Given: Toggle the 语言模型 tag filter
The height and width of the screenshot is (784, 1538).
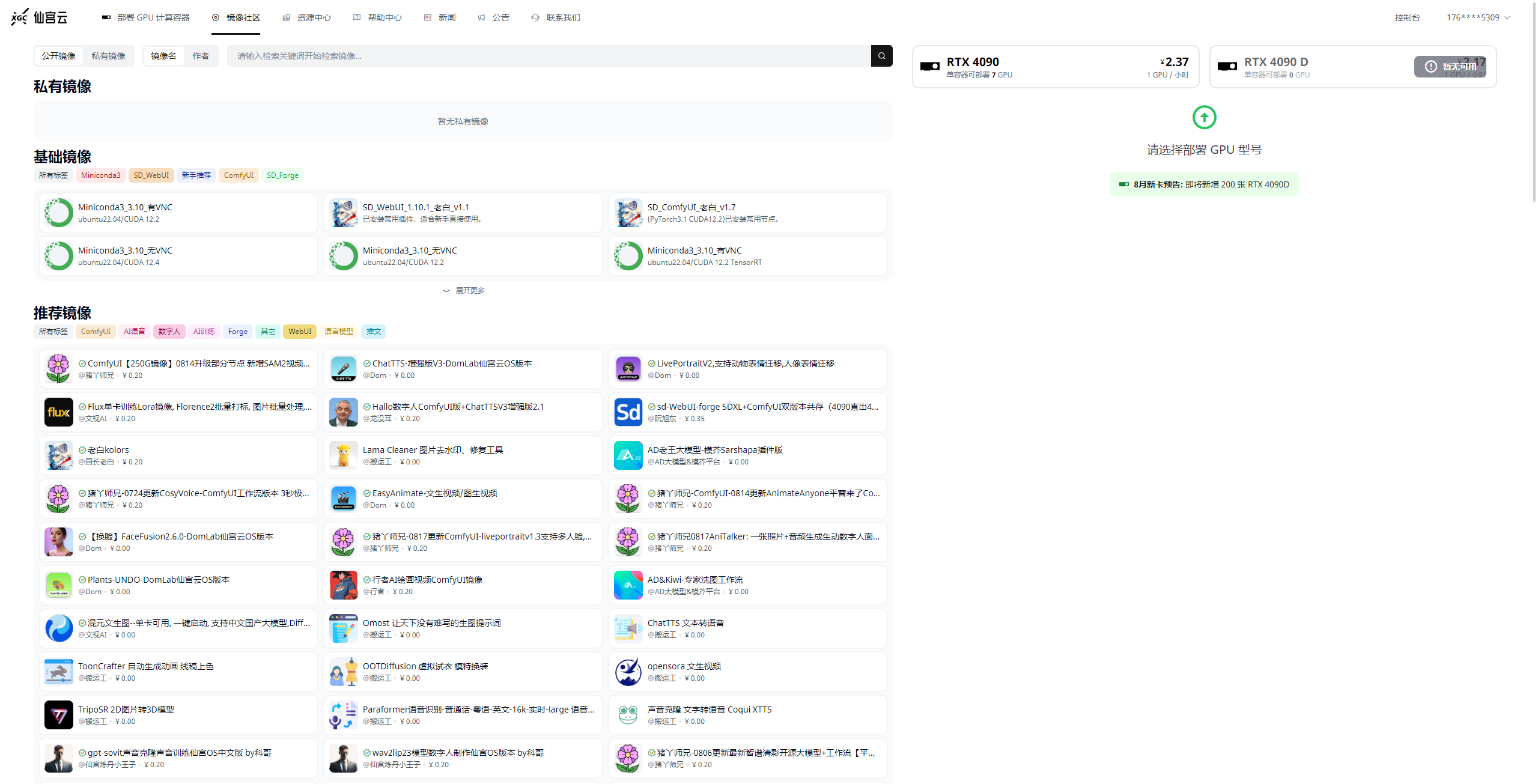Looking at the screenshot, I should (x=339, y=332).
